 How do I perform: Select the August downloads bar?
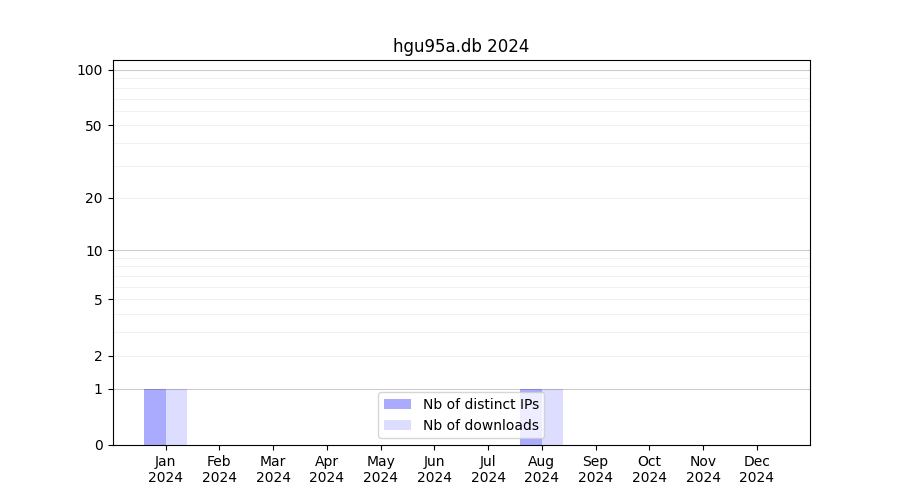553,417
